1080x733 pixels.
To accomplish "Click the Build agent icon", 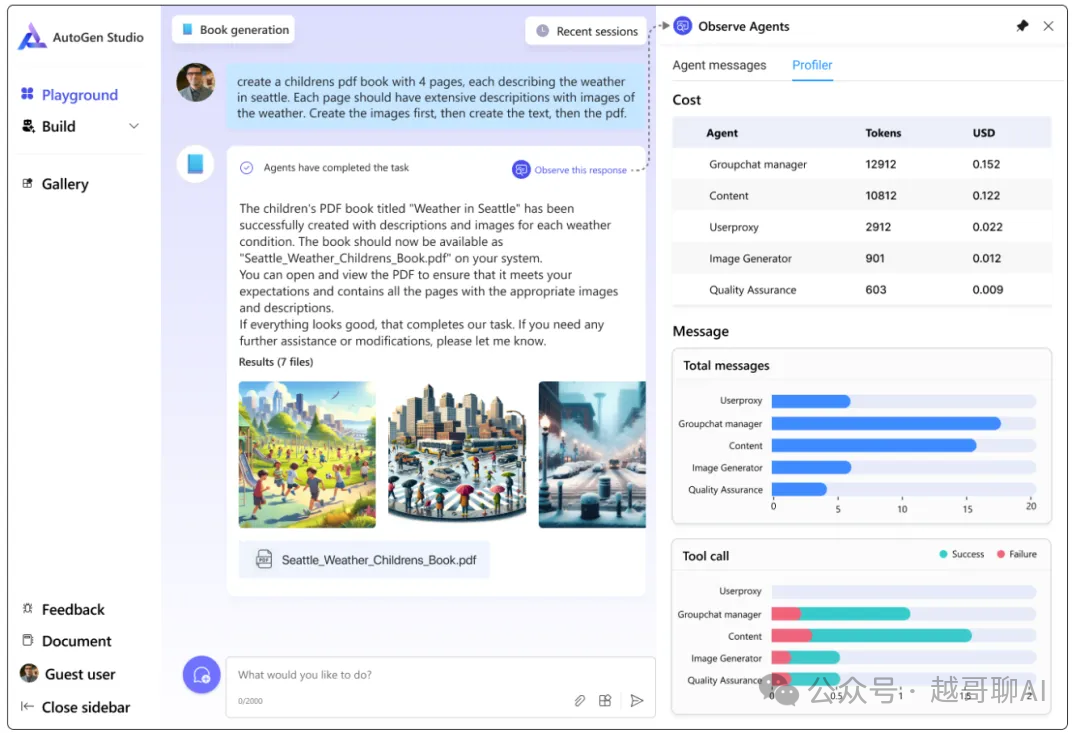I will [x=28, y=126].
